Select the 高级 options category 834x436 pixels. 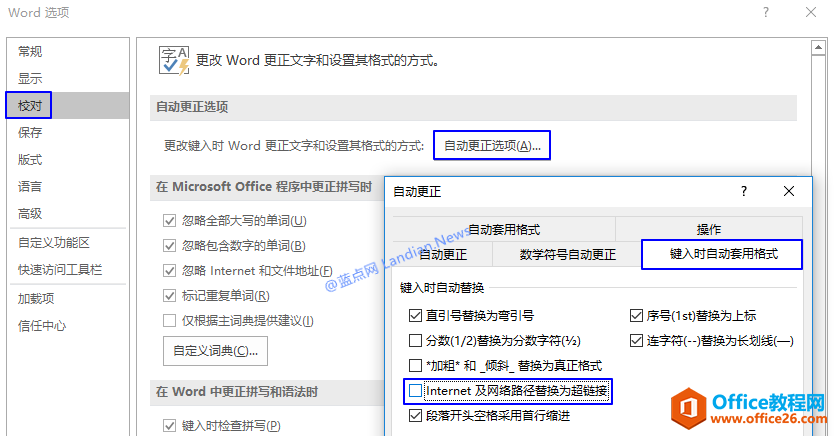pos(30,214)
